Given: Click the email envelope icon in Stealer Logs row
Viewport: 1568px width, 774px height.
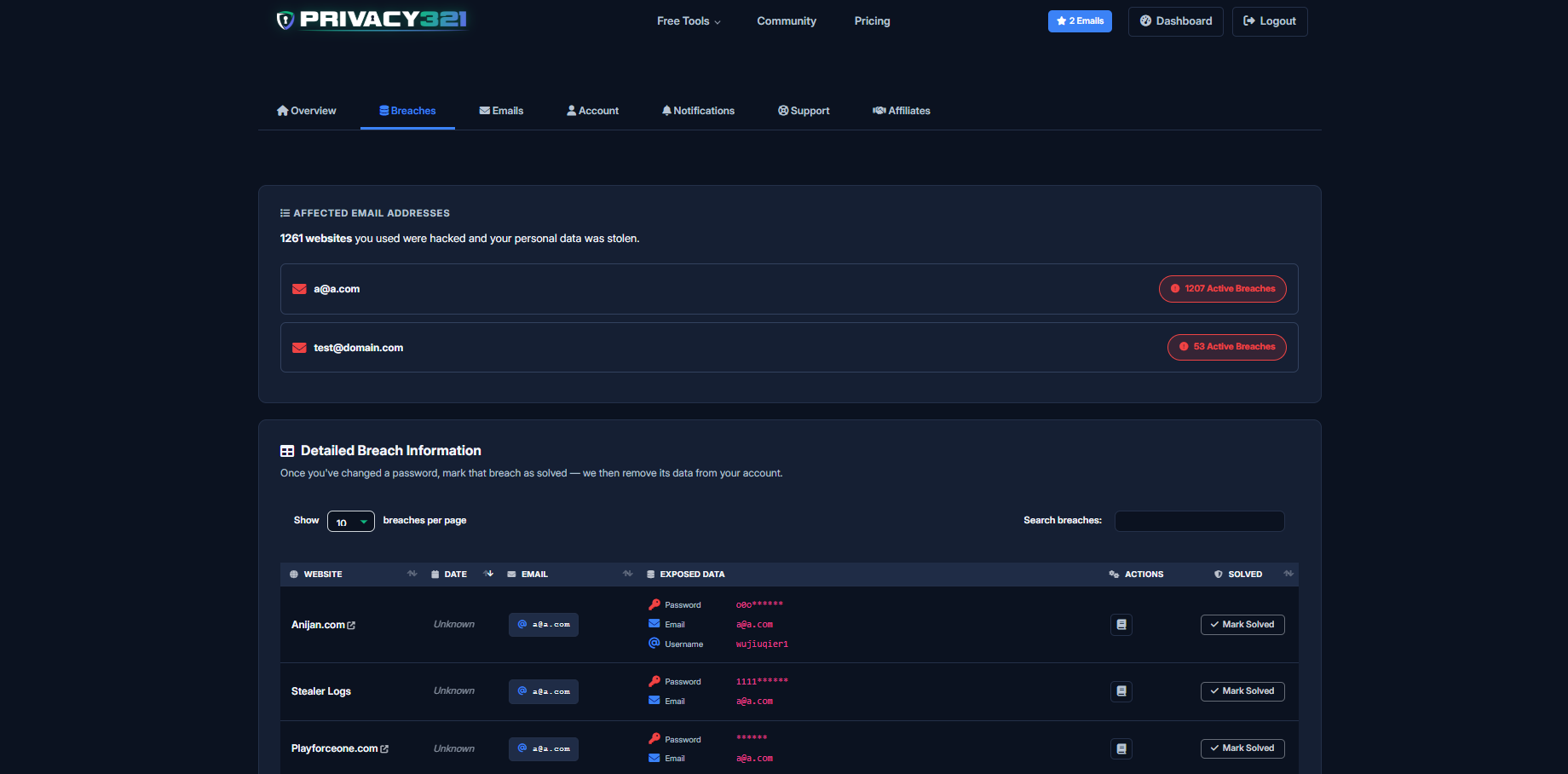Looking at the screenshot, I should 654,701.
